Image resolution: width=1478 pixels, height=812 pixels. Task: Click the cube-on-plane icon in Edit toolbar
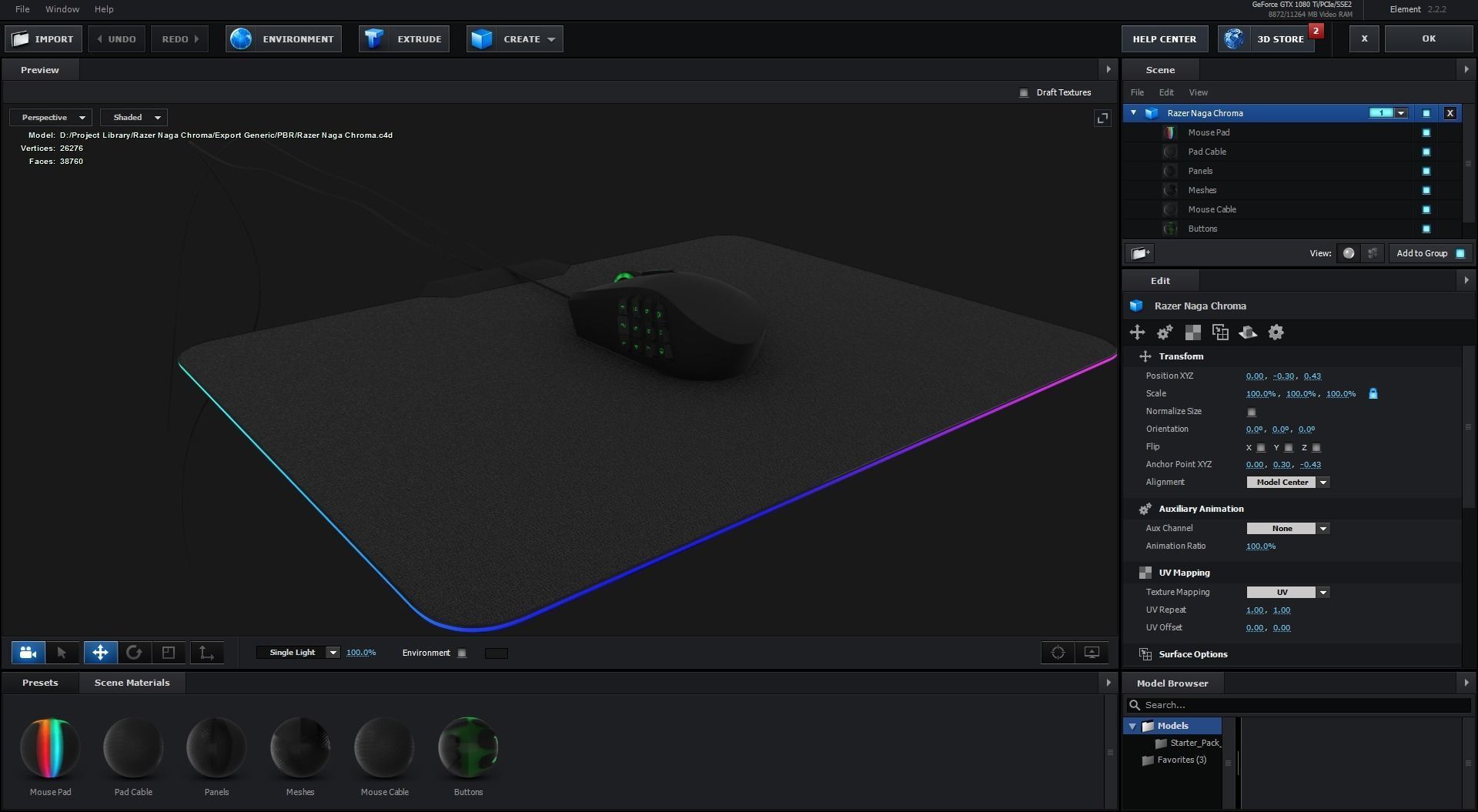click(1248, 332)
